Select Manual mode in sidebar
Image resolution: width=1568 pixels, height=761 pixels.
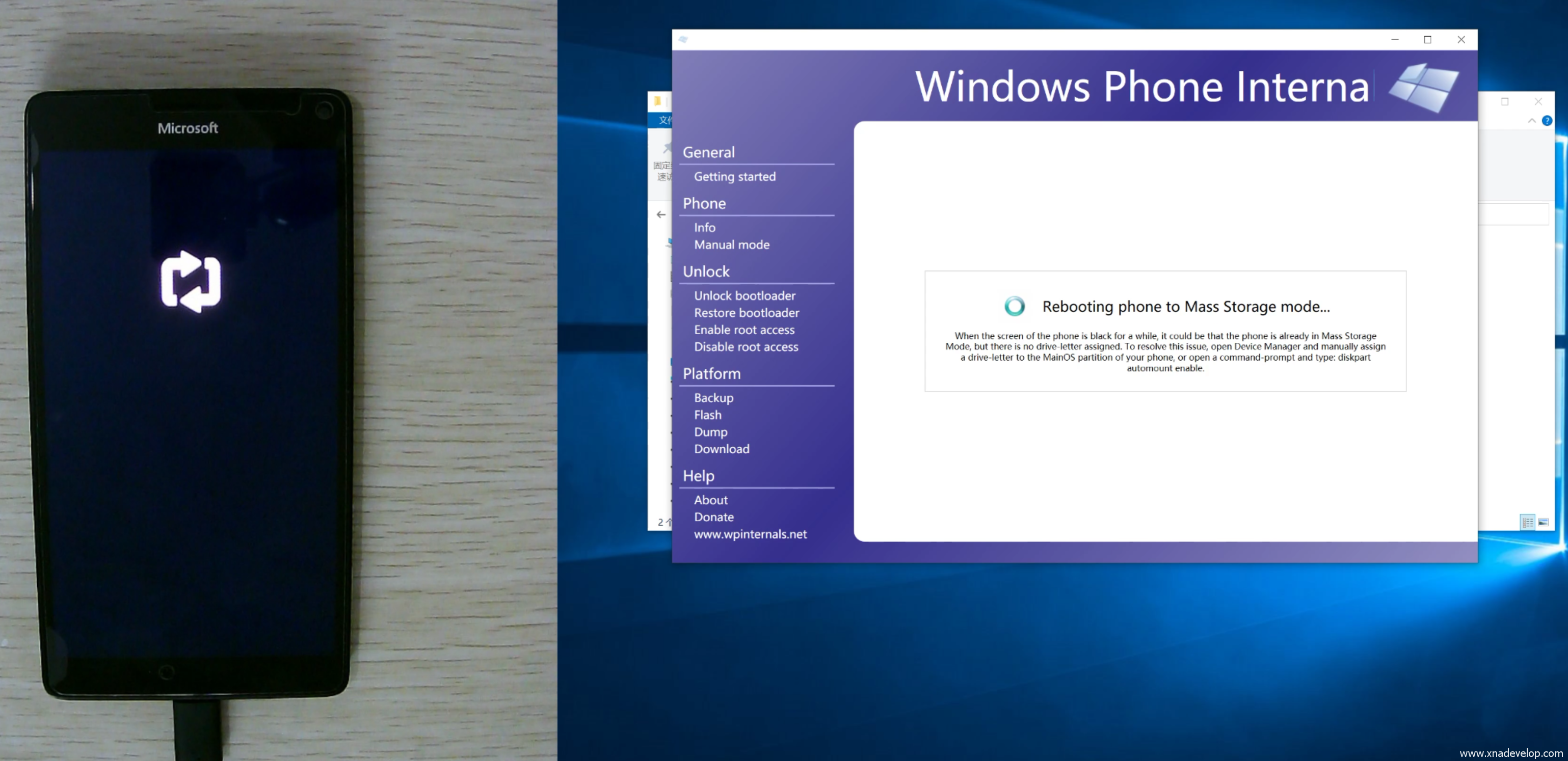[731, 244]
